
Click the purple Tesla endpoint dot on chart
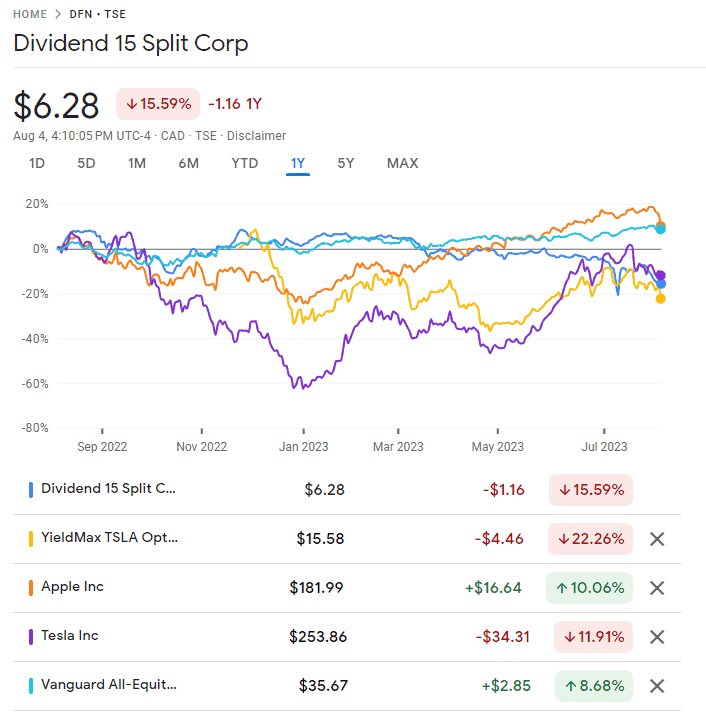[661, 275]
